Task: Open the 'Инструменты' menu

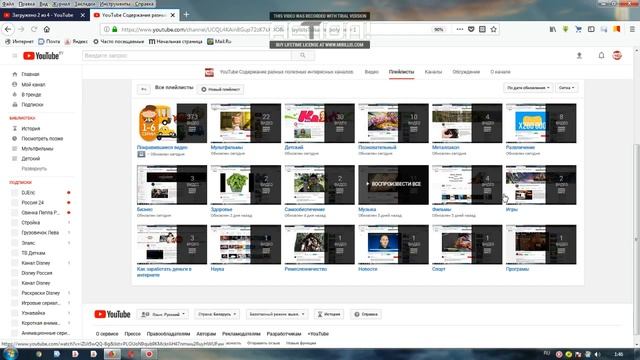Action: (x=115, y=4)
